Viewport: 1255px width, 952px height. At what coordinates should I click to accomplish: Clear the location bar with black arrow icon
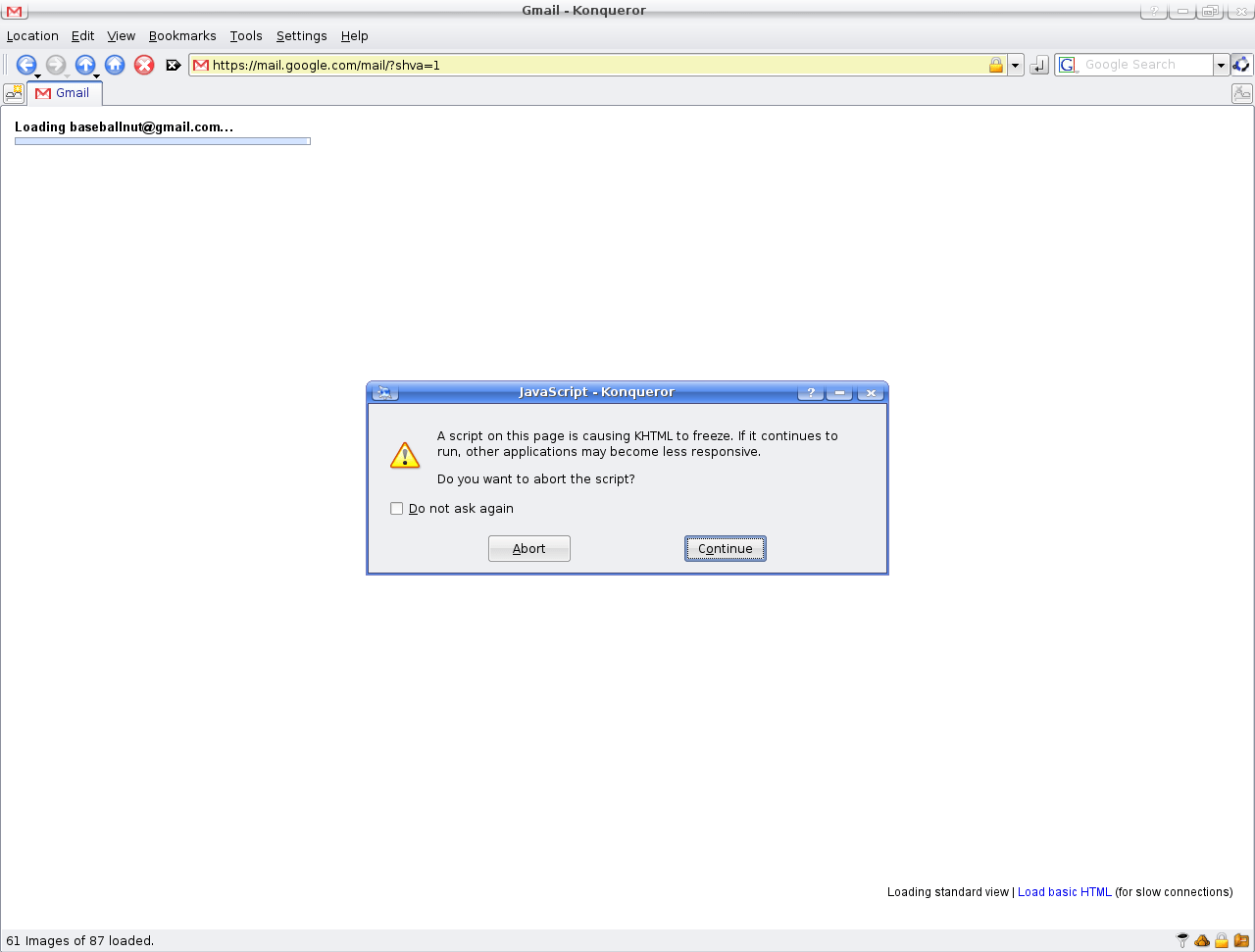point(174,65)
